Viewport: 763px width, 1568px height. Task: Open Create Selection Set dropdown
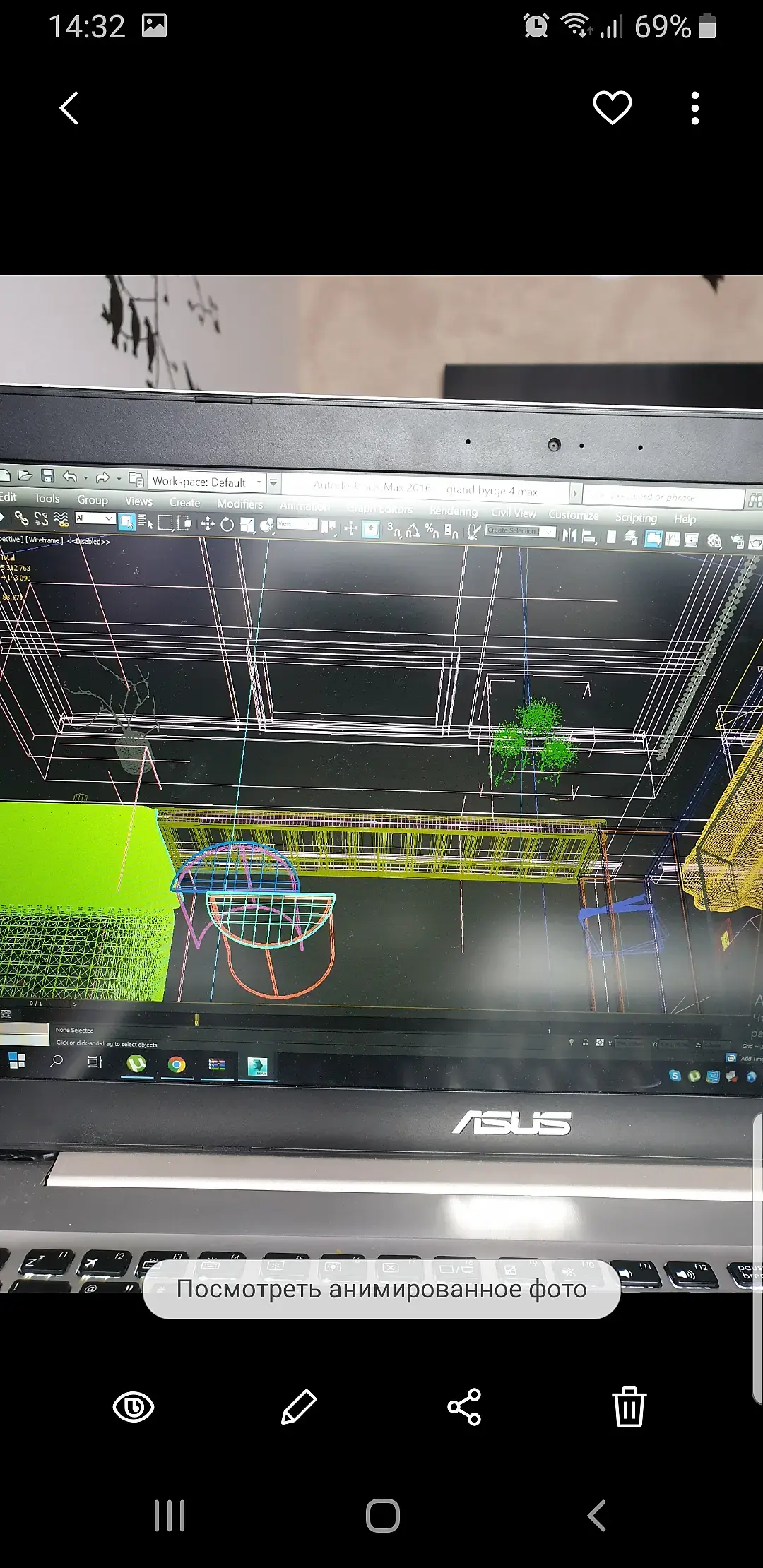(521, 531)
